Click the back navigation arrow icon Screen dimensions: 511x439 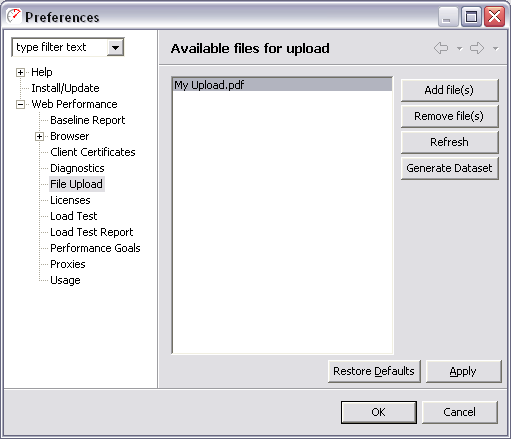[441, 48]
